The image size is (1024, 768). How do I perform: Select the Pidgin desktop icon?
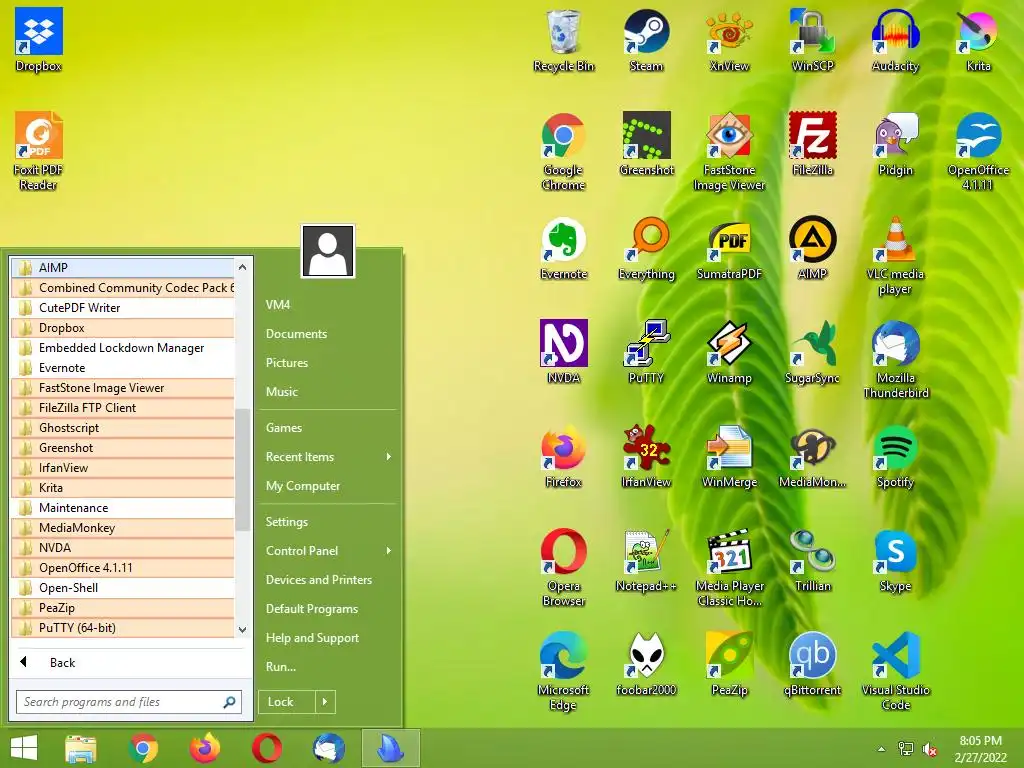click(895, 144)
